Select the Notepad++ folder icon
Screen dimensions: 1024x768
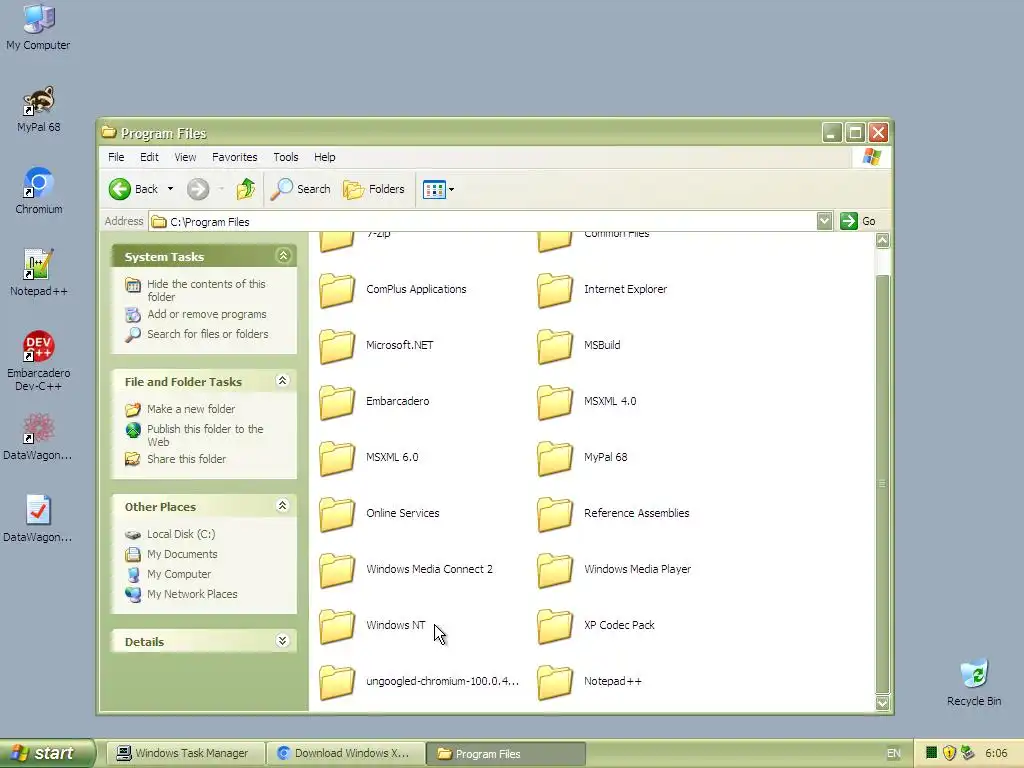pyautogui.click(x=555, y=682)
